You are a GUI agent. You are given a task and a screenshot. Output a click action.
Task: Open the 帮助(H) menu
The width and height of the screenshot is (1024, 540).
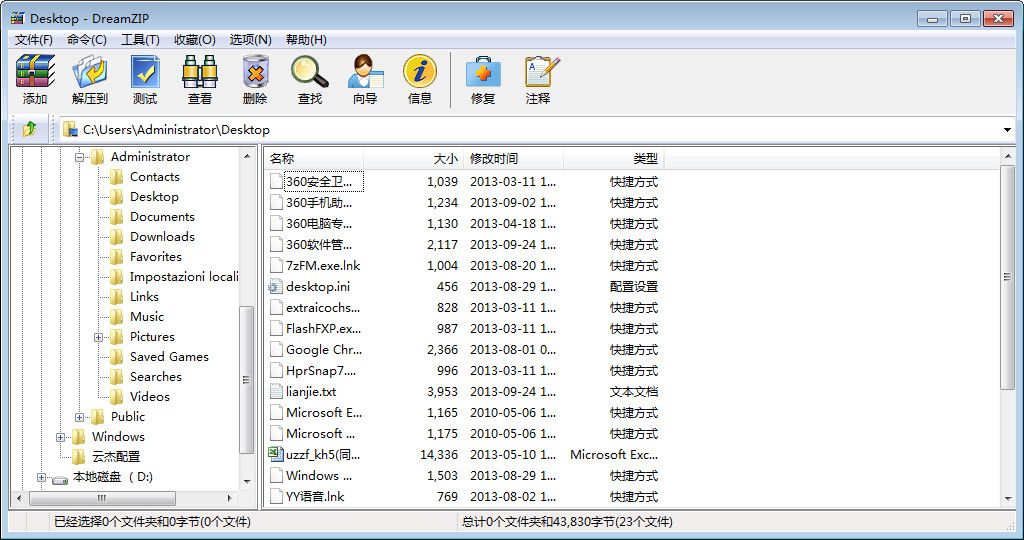(306, 40)
